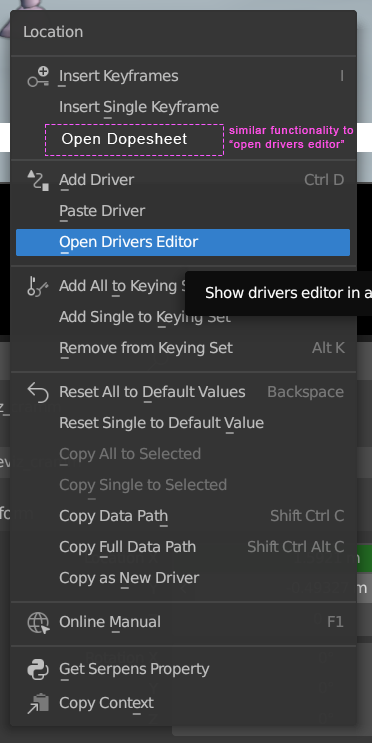Image resolution: width=372 pixels, height=743 pixels.
Task: Select Add Single to Keying Set
Action: 183,317
